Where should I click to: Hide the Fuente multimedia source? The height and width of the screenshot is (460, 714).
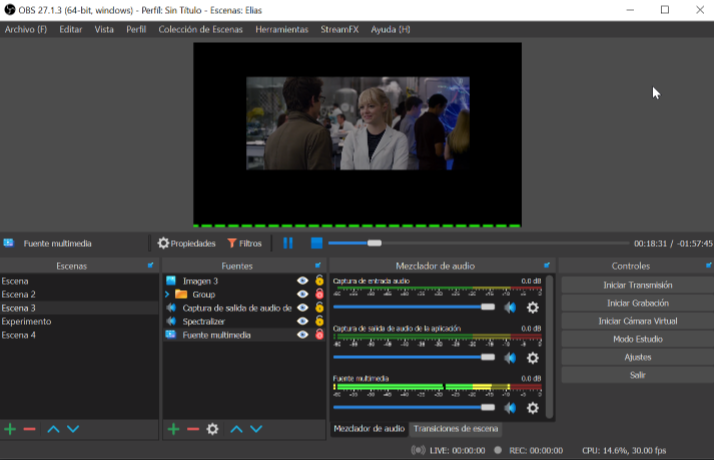[x=302, y=335]
